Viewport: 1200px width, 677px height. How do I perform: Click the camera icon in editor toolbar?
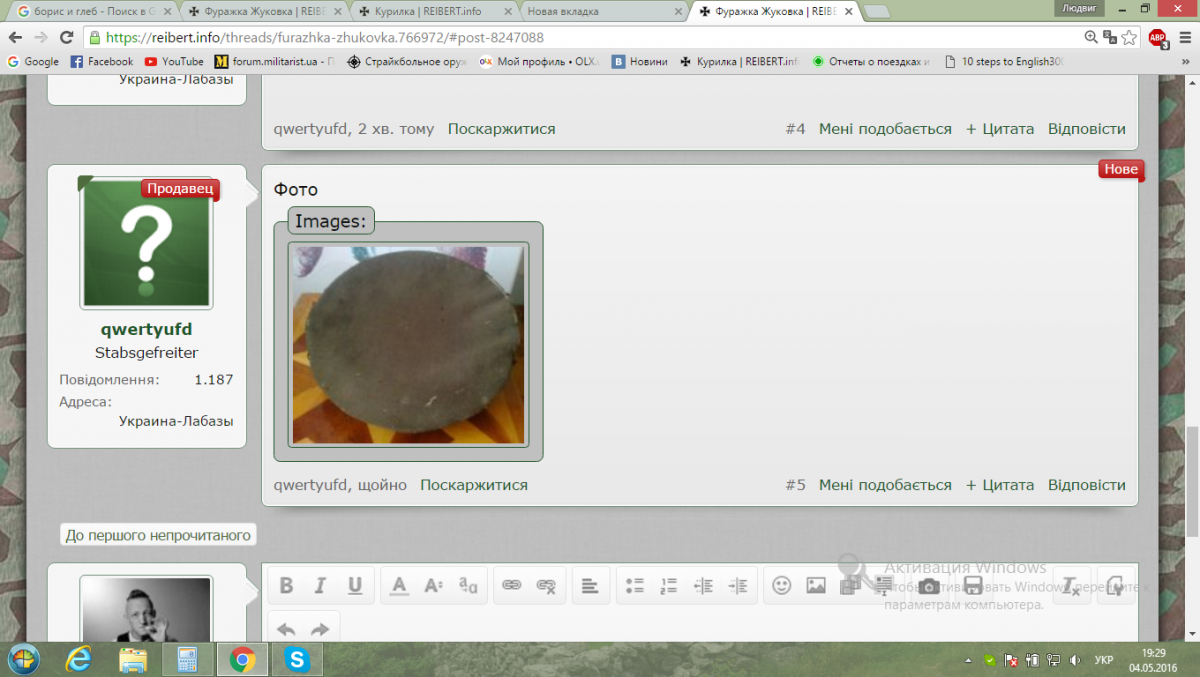pos(929,586)
